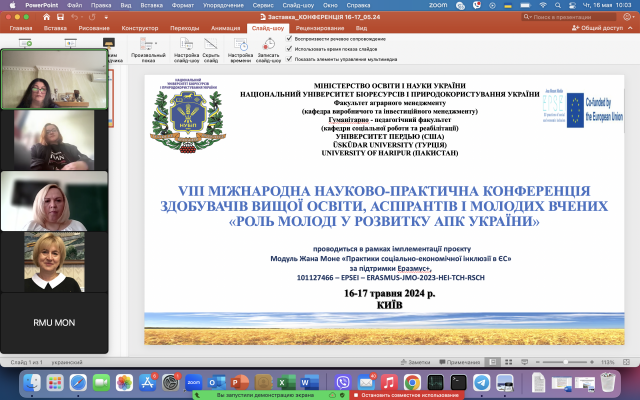The image size is (640, 400).
Task: Click the Spotlight search icon
Action: (558, 5)
